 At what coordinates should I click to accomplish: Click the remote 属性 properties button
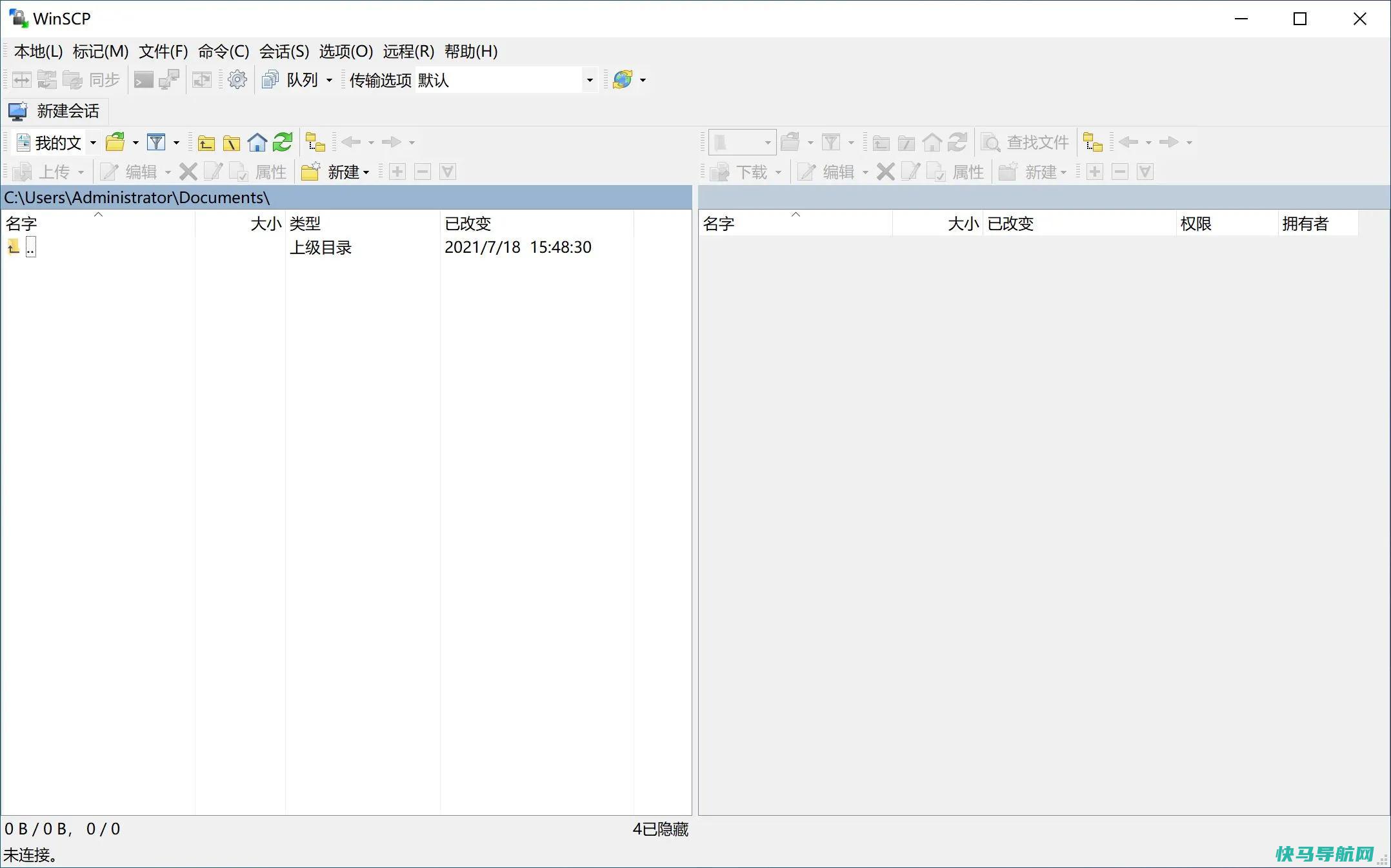tap(956, 172)
